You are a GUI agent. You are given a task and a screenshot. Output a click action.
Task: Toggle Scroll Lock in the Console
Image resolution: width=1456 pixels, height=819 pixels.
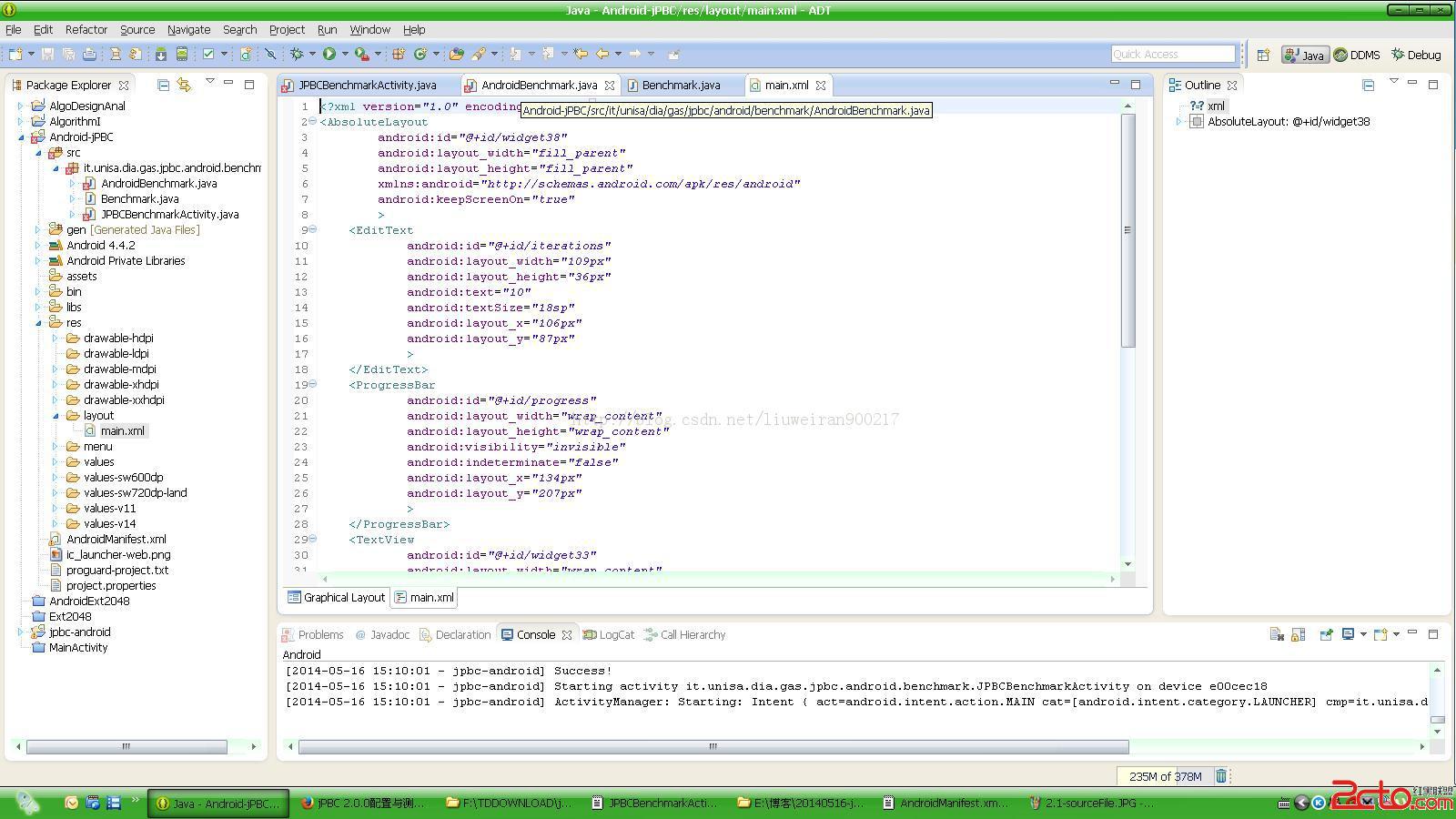[x=1299, y=634]
